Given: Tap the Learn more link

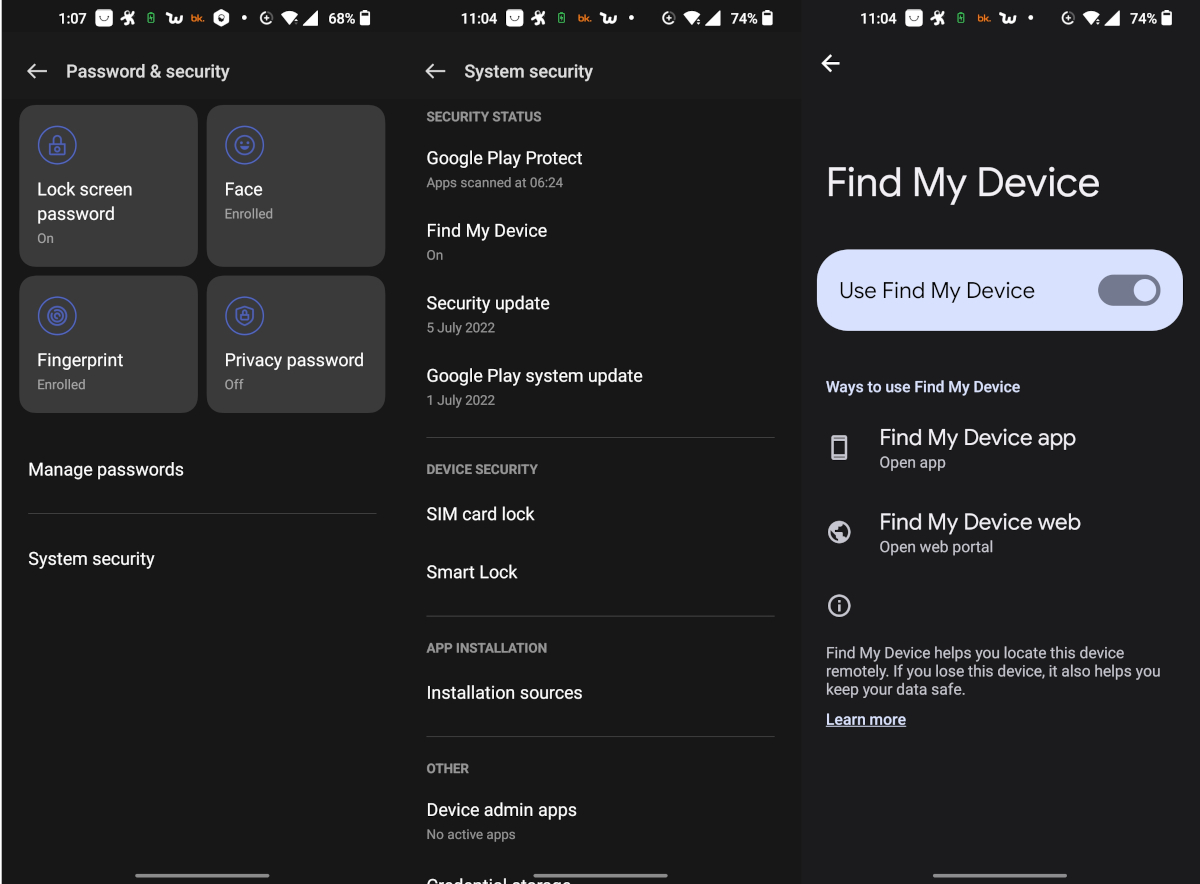Looking at the screenshot, I should (x=865, y=718).
